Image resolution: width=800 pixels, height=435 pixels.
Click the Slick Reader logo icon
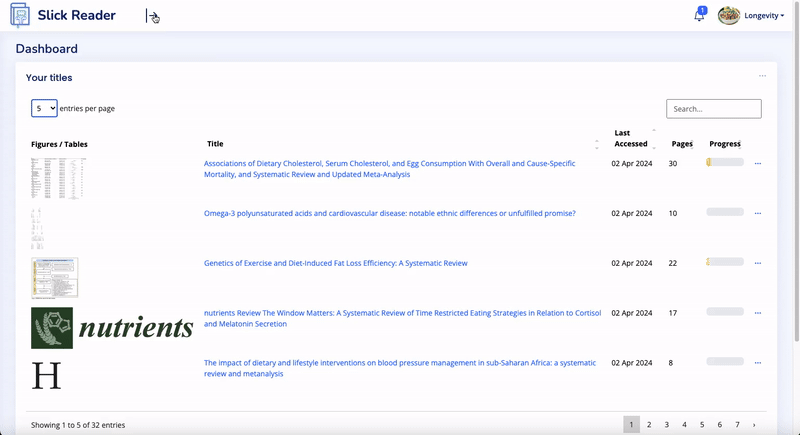pyautogui.click(x=19, y=16)
